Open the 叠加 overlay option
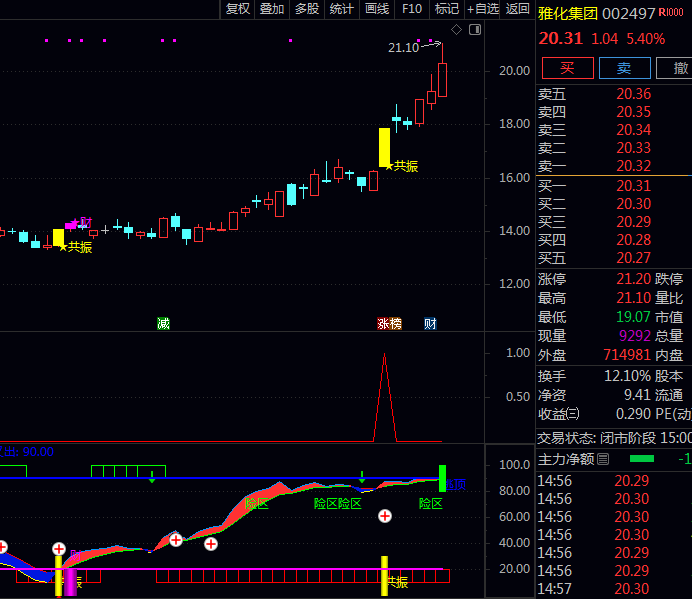This screenshot has width=692, height=599. click(272, 9)
